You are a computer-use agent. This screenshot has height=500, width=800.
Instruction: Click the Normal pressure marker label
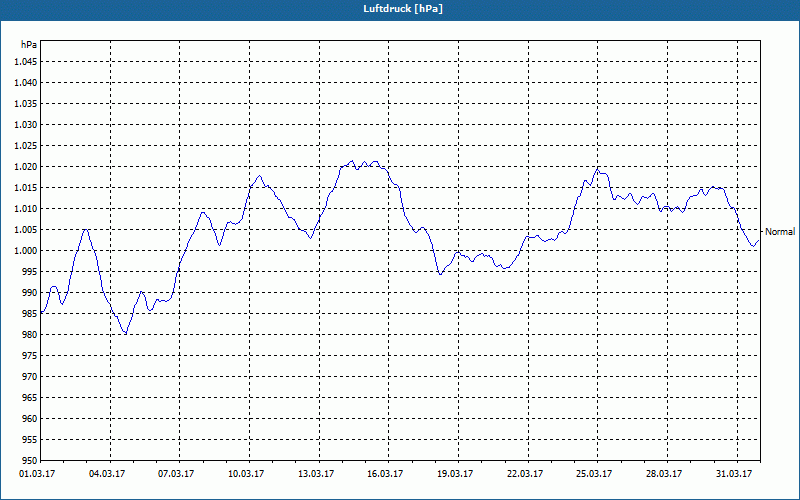780,232
